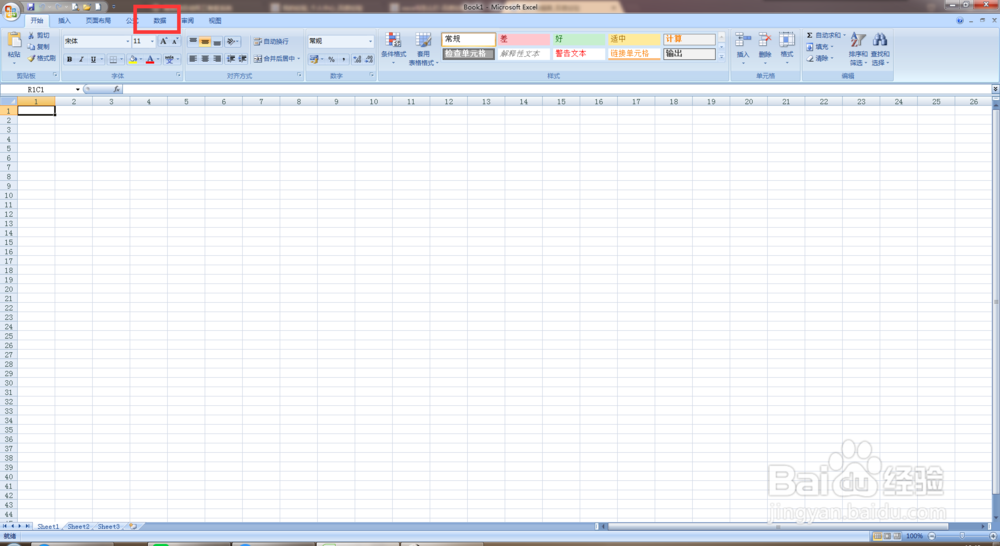The width and height of the screenshot is (1000, 546).
Task: Set top vertical alignment
Action: tap(193, 41)
